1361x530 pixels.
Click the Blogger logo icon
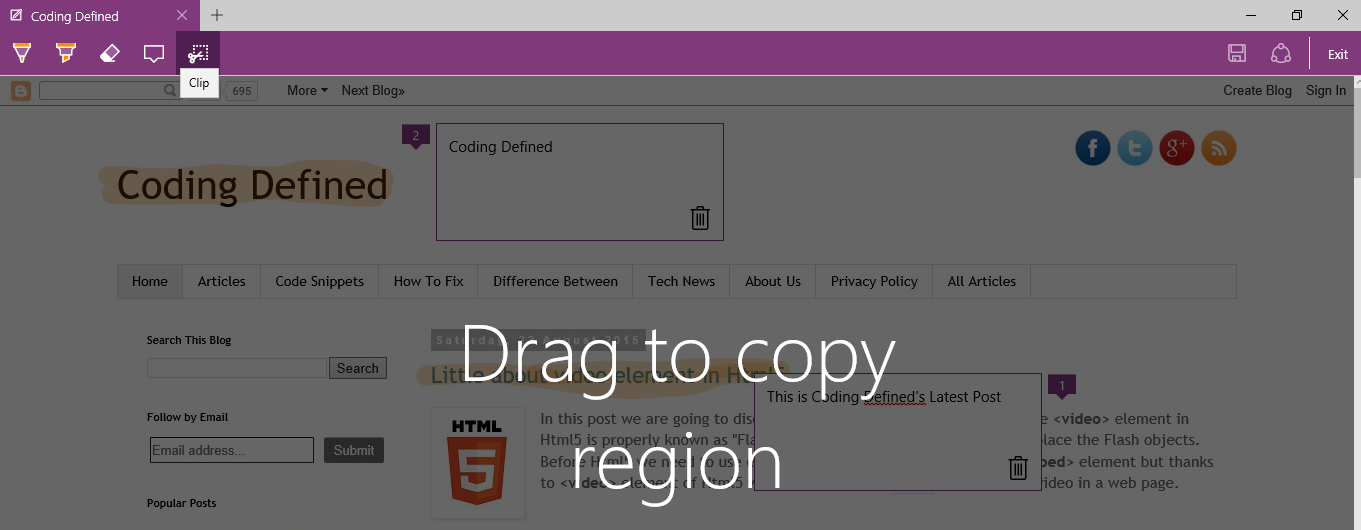coord(21,91)
